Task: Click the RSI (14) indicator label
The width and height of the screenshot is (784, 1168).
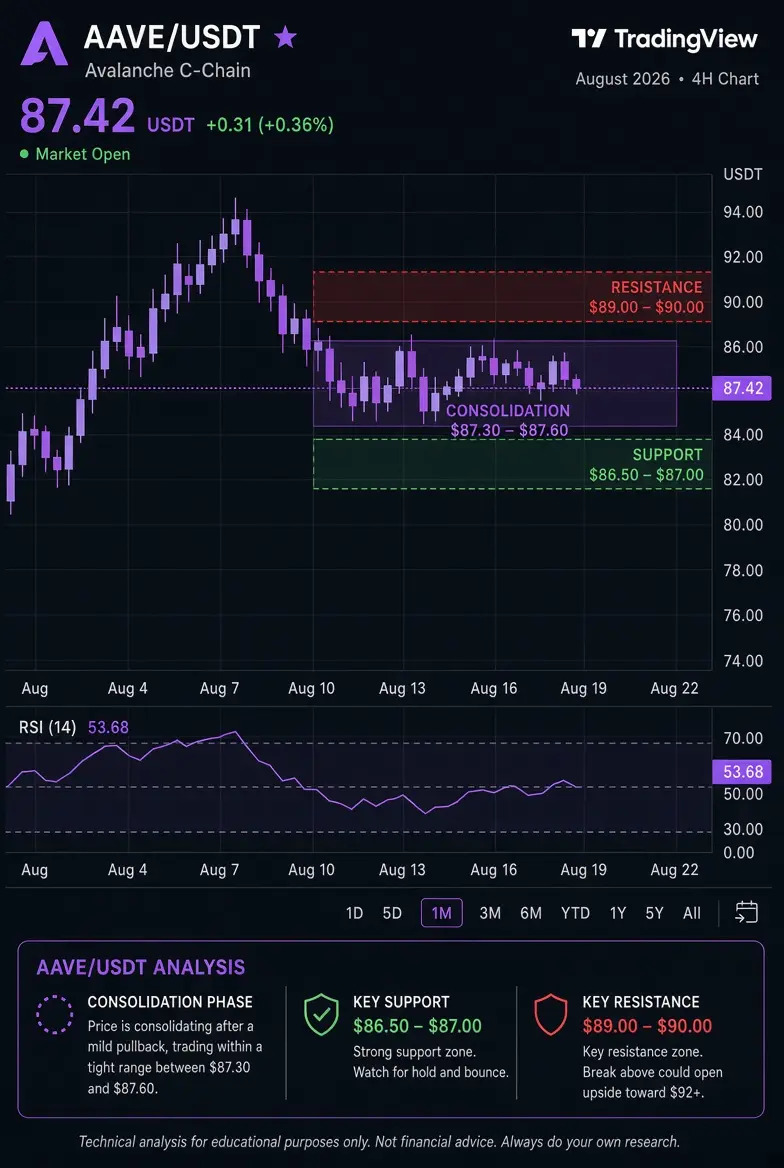Action: (48, 727)
